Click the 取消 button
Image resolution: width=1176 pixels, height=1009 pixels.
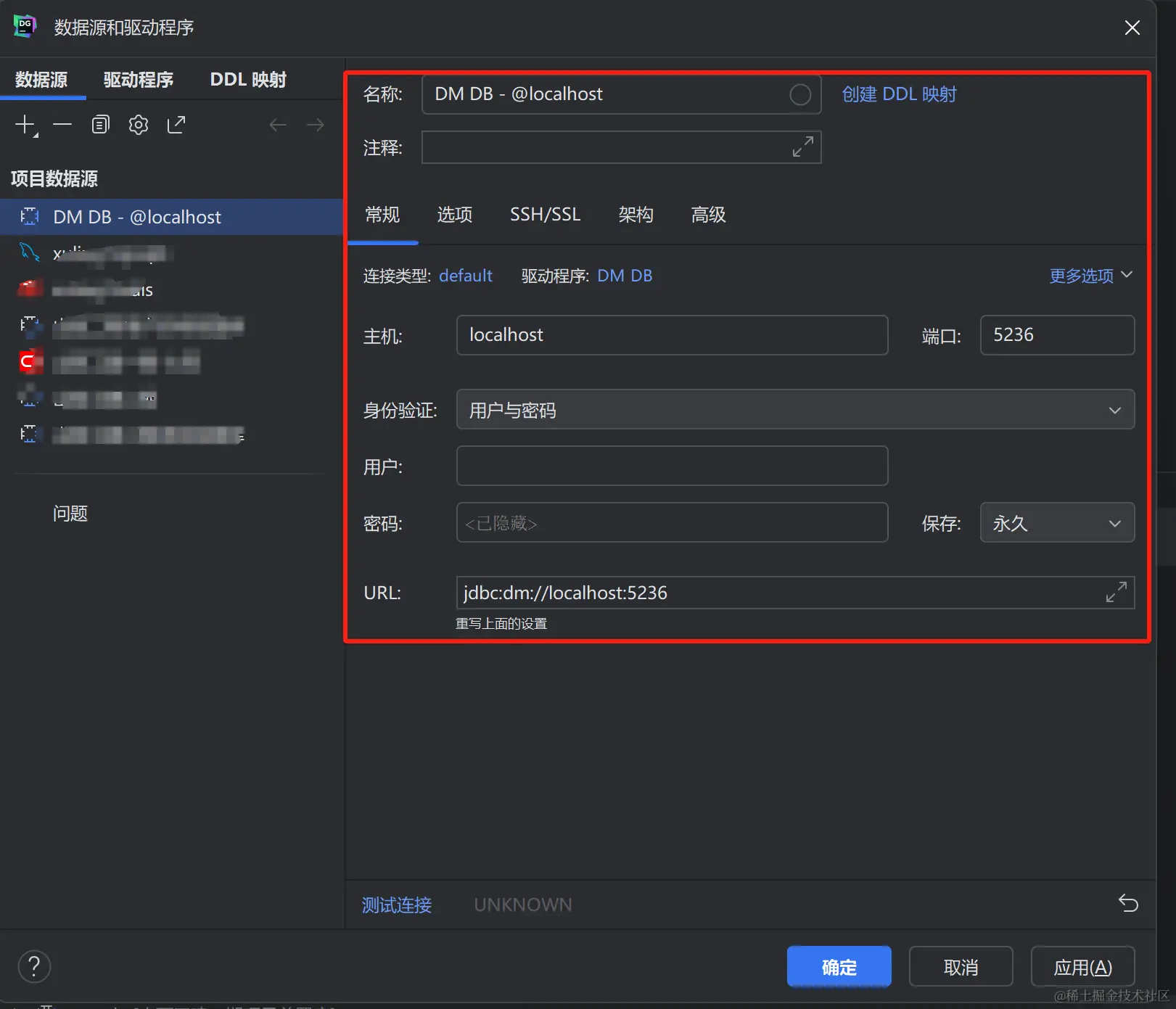coord(961,966)
